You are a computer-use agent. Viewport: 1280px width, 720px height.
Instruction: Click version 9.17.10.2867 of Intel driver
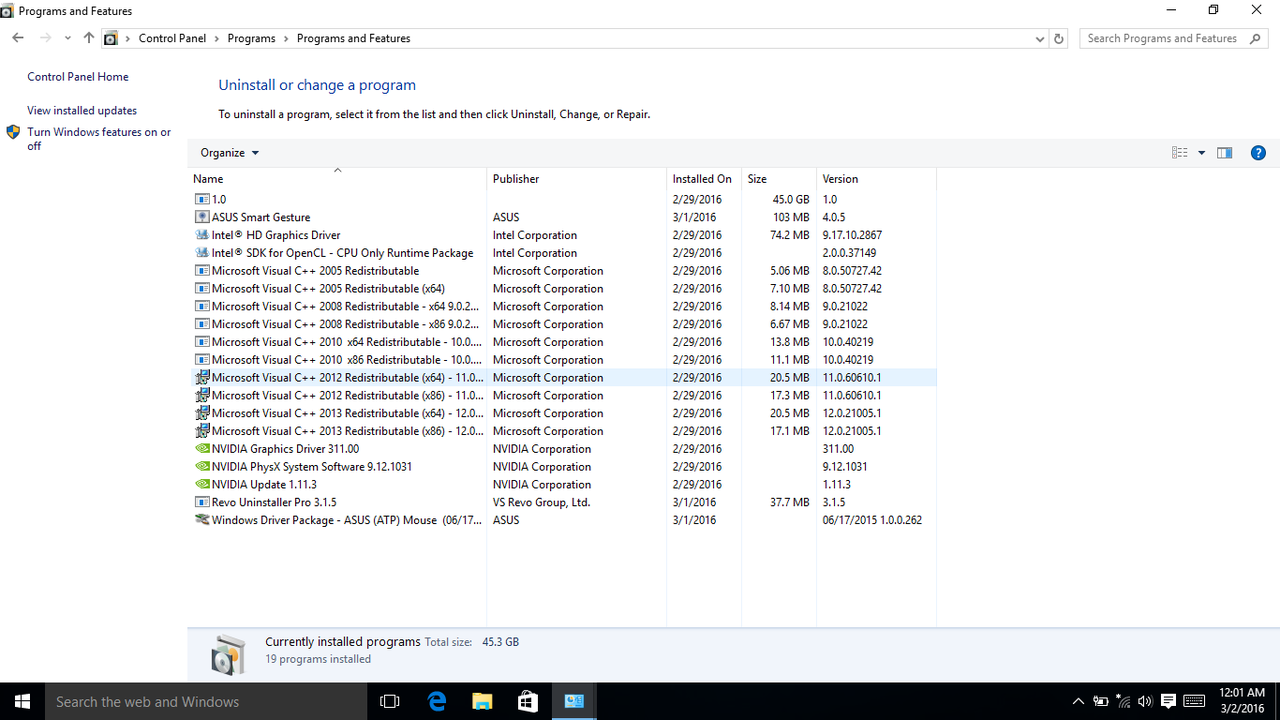pyautogui.click(x=852, y=235)
